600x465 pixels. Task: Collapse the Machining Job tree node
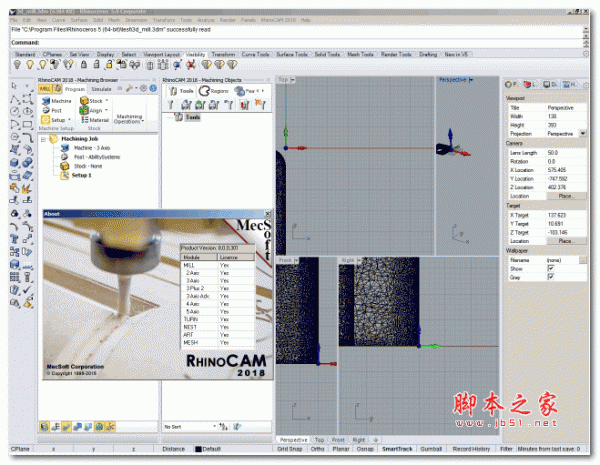(x=43, y=139)
